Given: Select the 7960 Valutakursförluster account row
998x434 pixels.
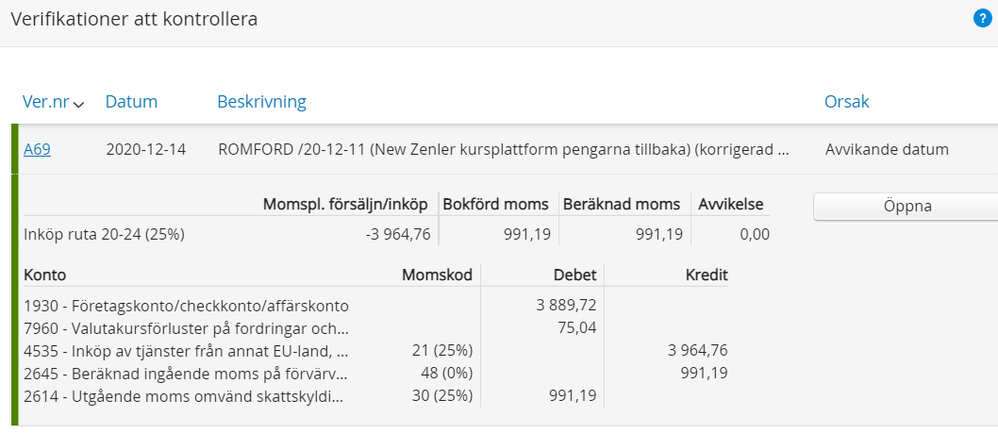Looking at the screenshot, I should 186,327.
